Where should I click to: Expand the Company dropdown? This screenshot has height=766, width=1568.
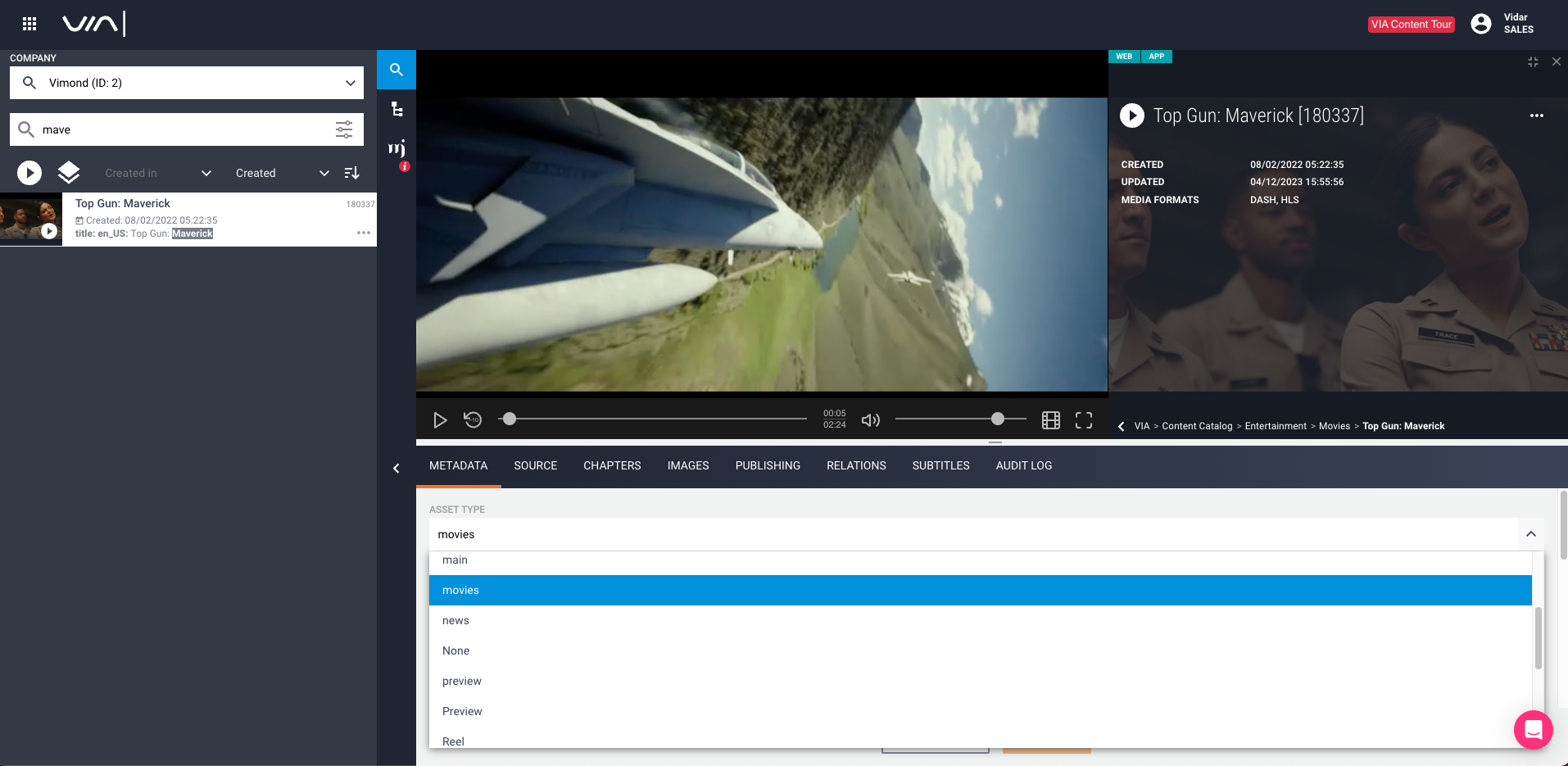[351, 83]
